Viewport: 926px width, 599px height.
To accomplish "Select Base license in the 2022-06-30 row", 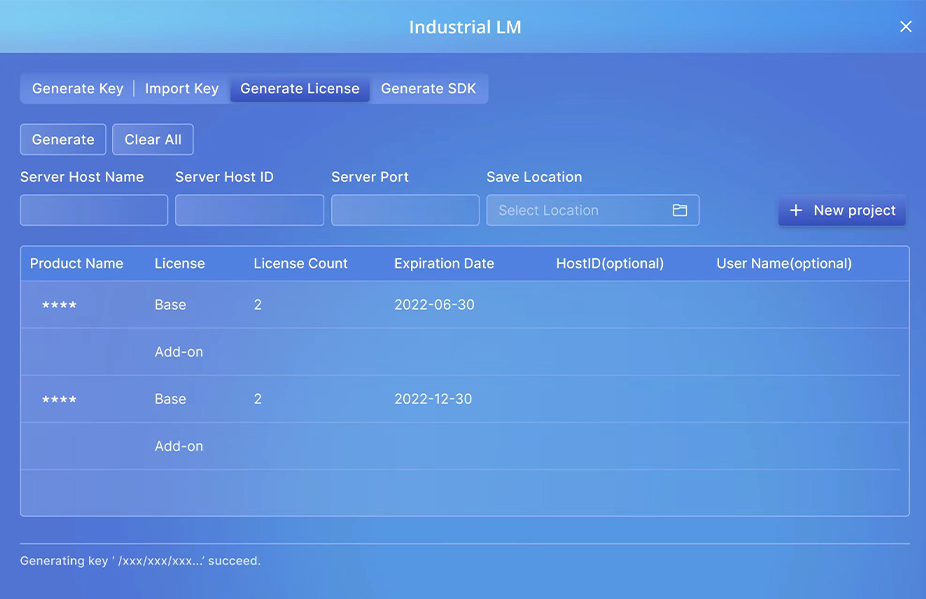I will click(x=171, y=305).
